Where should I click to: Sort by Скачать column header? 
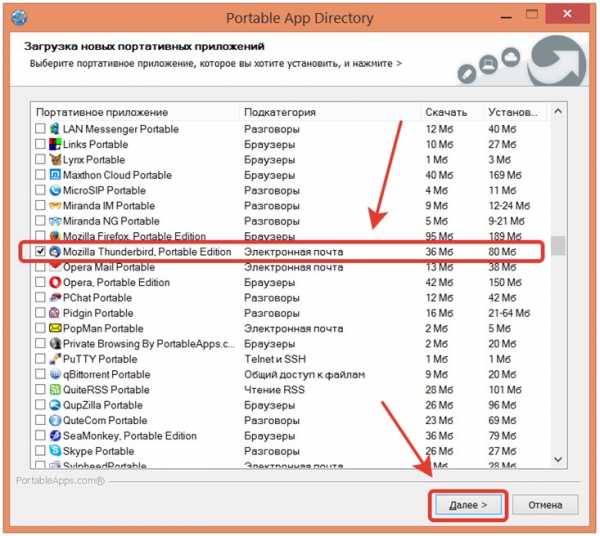click(x=452, y=112)
